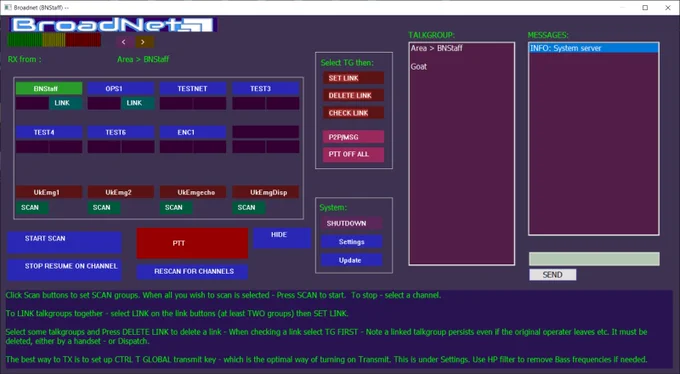Click the SET LINK button
This screenshot has height=374, width=680.
point(353,78)
